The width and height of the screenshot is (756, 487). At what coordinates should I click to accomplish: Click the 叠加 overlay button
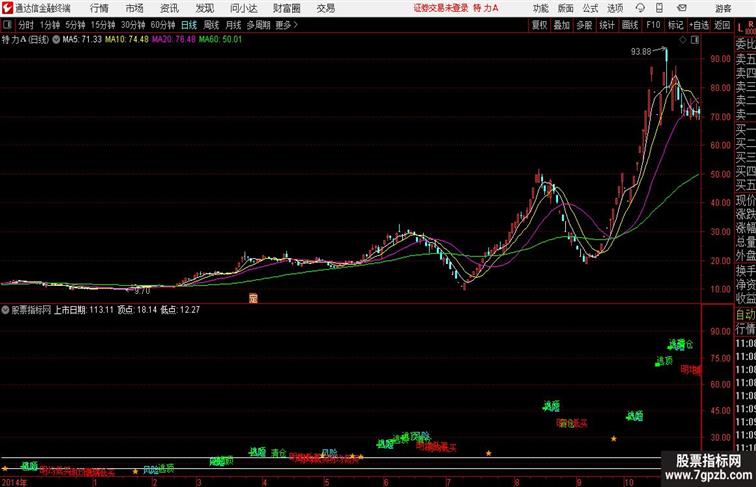click(x=562, y=25)
